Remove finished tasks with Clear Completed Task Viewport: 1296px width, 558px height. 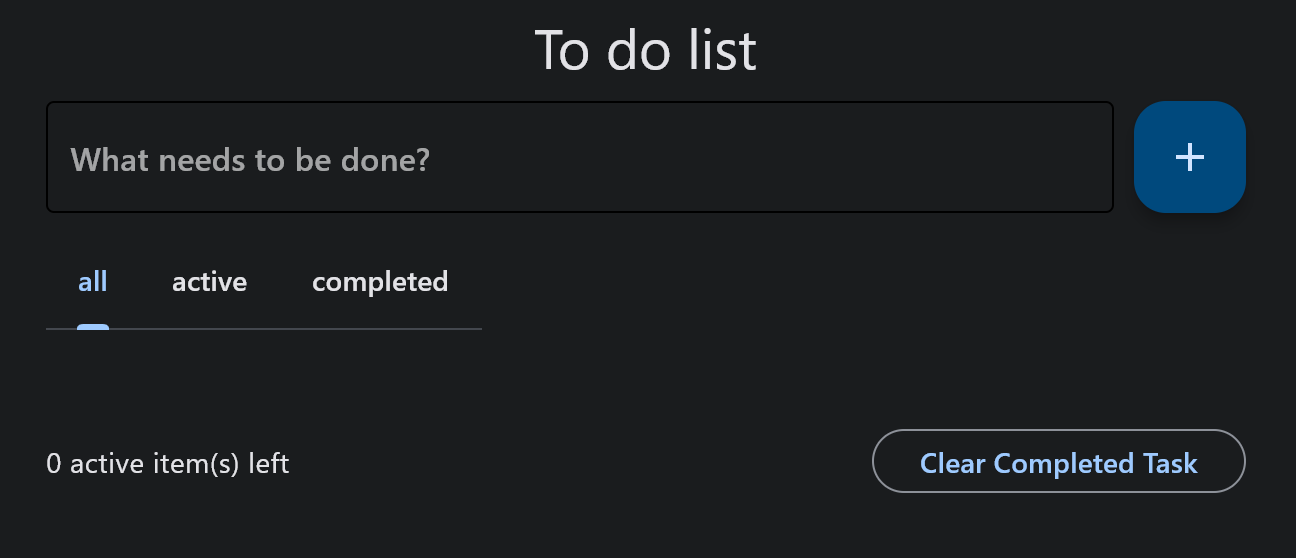pyautogui.click(x=1058, y=461)
